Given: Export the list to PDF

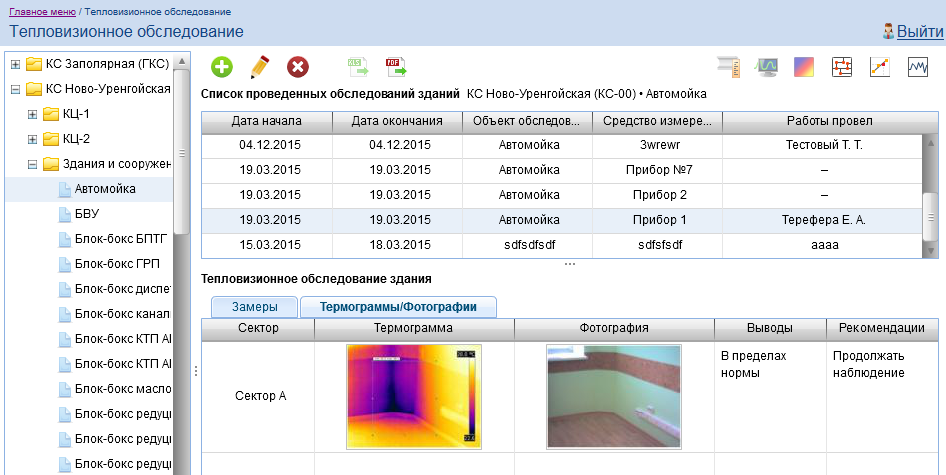Looking at the screenshot, I should click(x=396, y=66).
